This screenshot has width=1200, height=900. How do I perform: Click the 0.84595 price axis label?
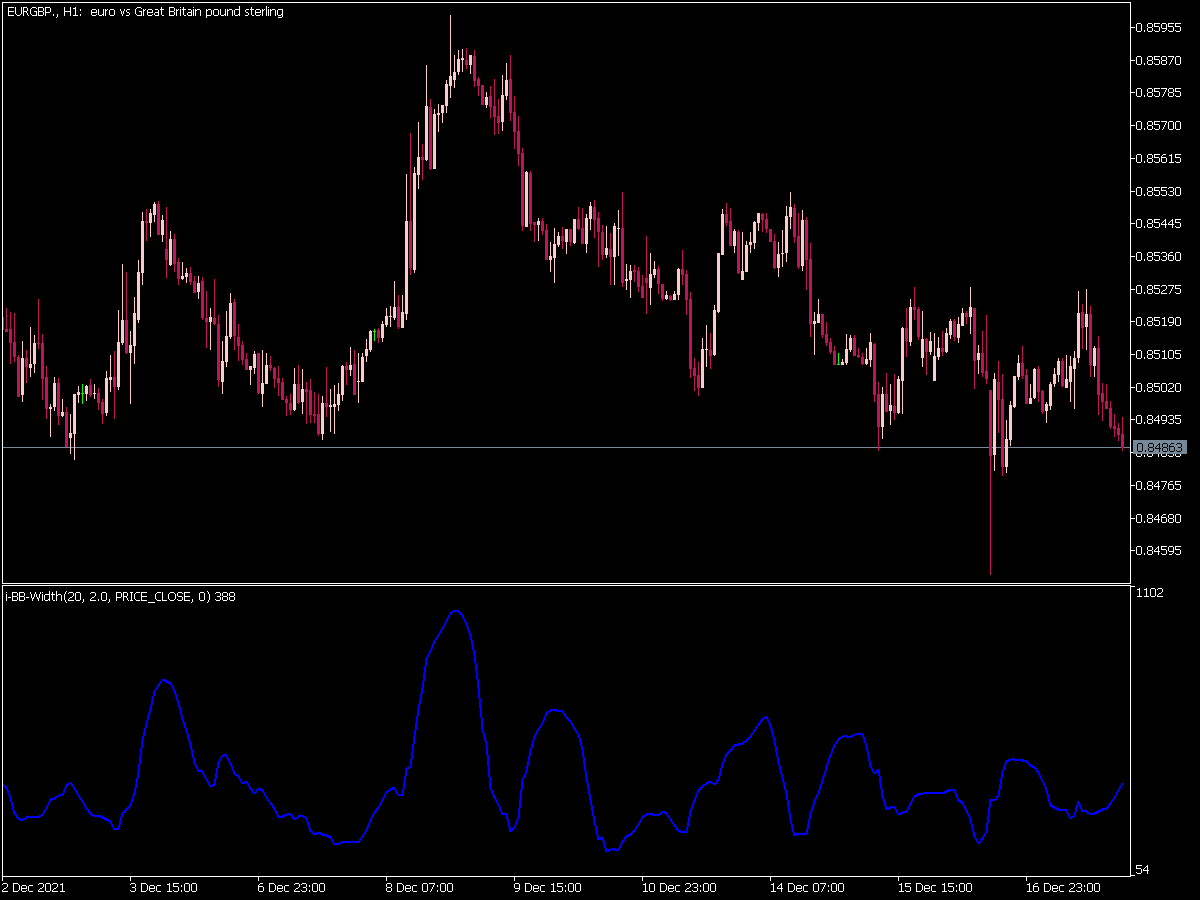click(1161, 550)
